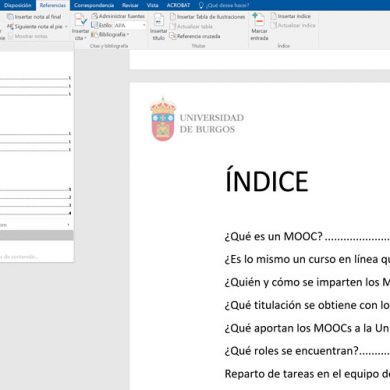Open the 'Insertar cita' dropdown arrow
Image resolution: width=390 pixels, height=390 pixels.
pos(85,38)
